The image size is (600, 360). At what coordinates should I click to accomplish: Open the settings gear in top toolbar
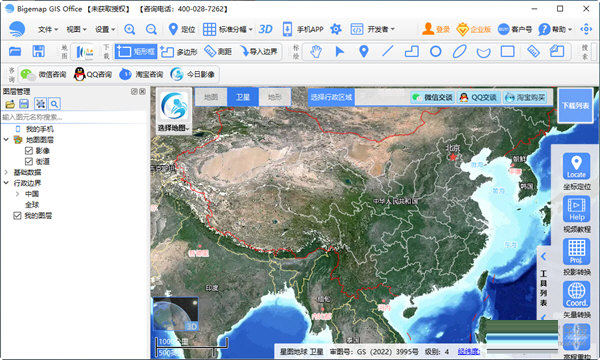point(336,29)
